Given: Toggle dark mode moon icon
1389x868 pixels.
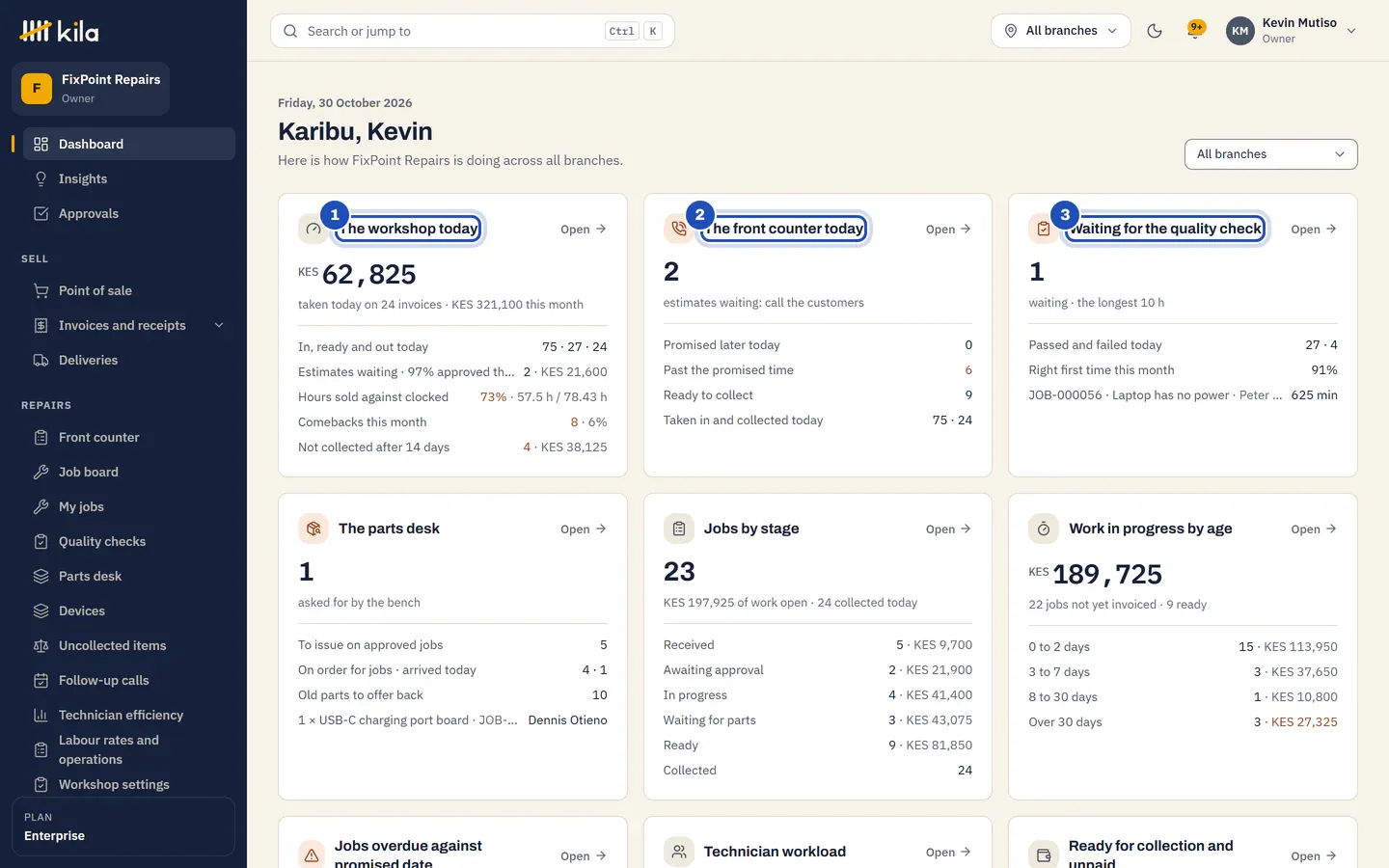Looking at the screenshot, I should click(1155, 31).
